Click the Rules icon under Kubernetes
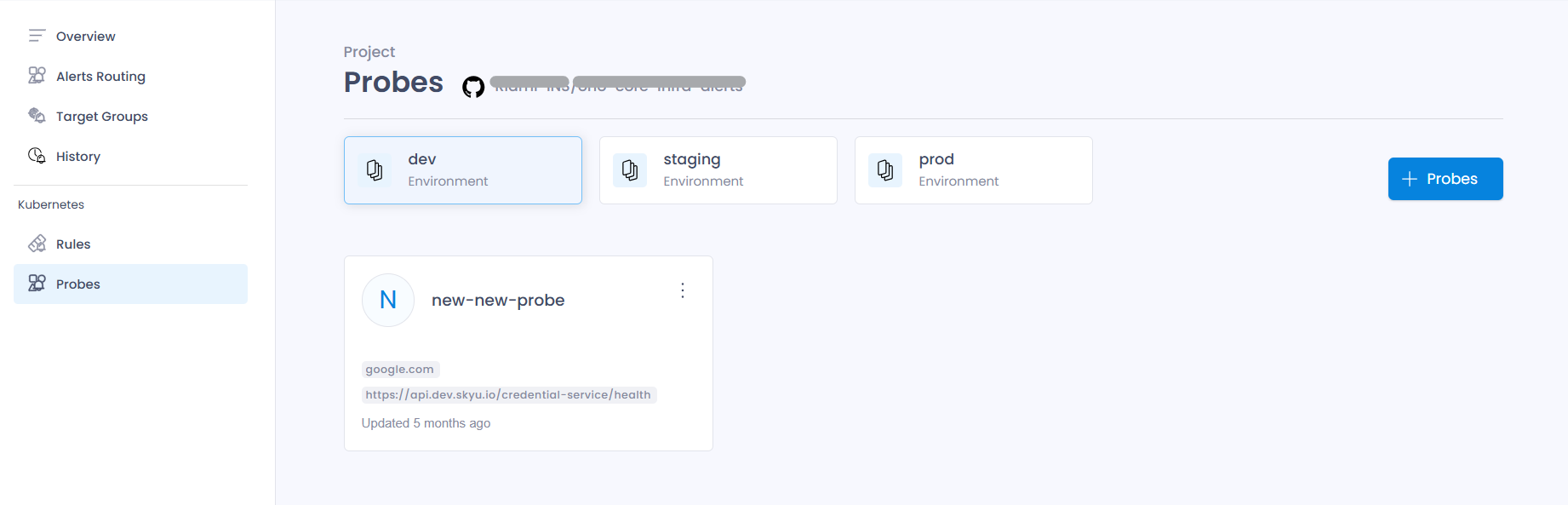Image resolution: width=1568 pixels, height=505 pixels. click(37, 244)
